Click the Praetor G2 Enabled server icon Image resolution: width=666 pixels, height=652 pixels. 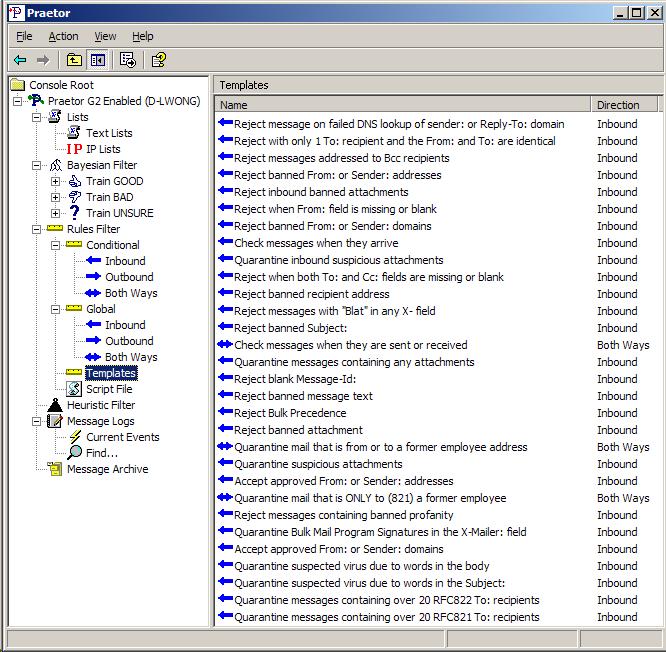pos(36,101)
